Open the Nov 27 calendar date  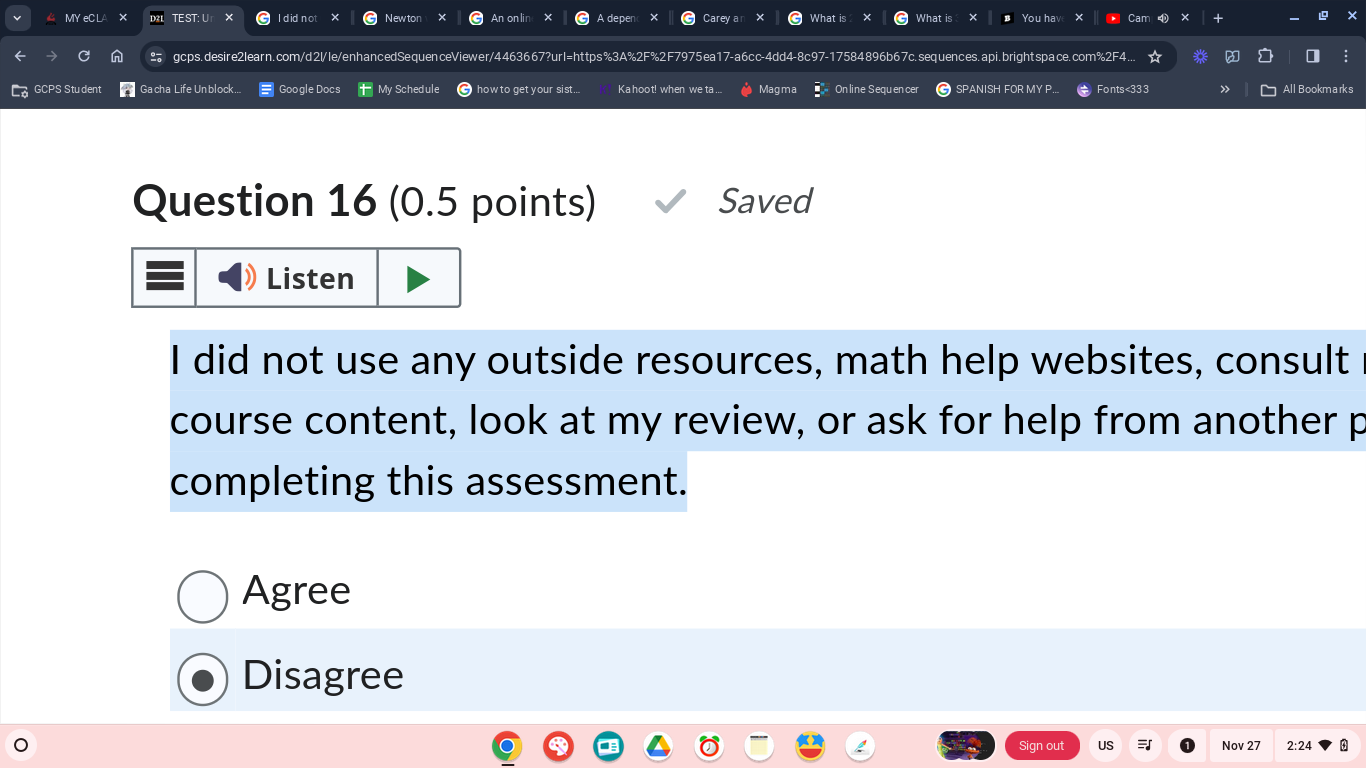[x=1241, y=746]
